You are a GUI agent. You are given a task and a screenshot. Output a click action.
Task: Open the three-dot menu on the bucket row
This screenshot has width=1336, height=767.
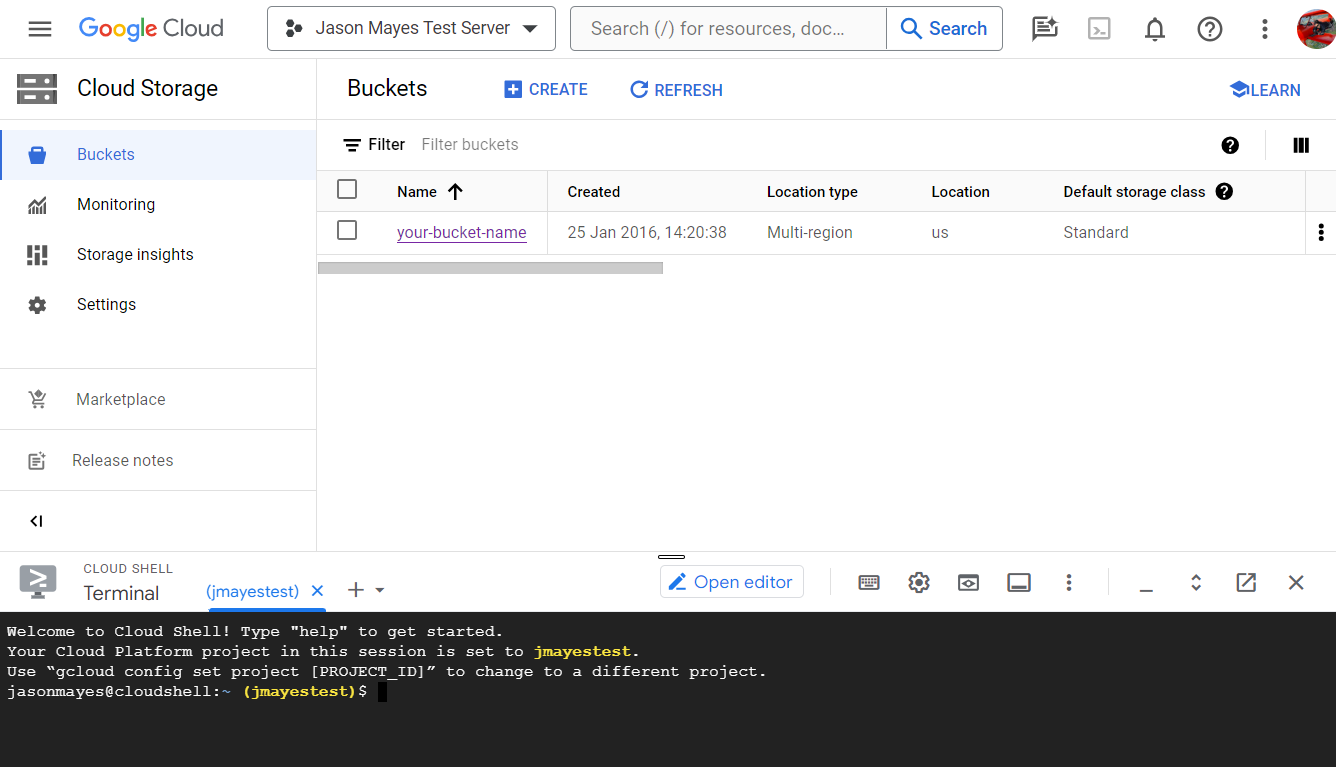[1321, 231]
